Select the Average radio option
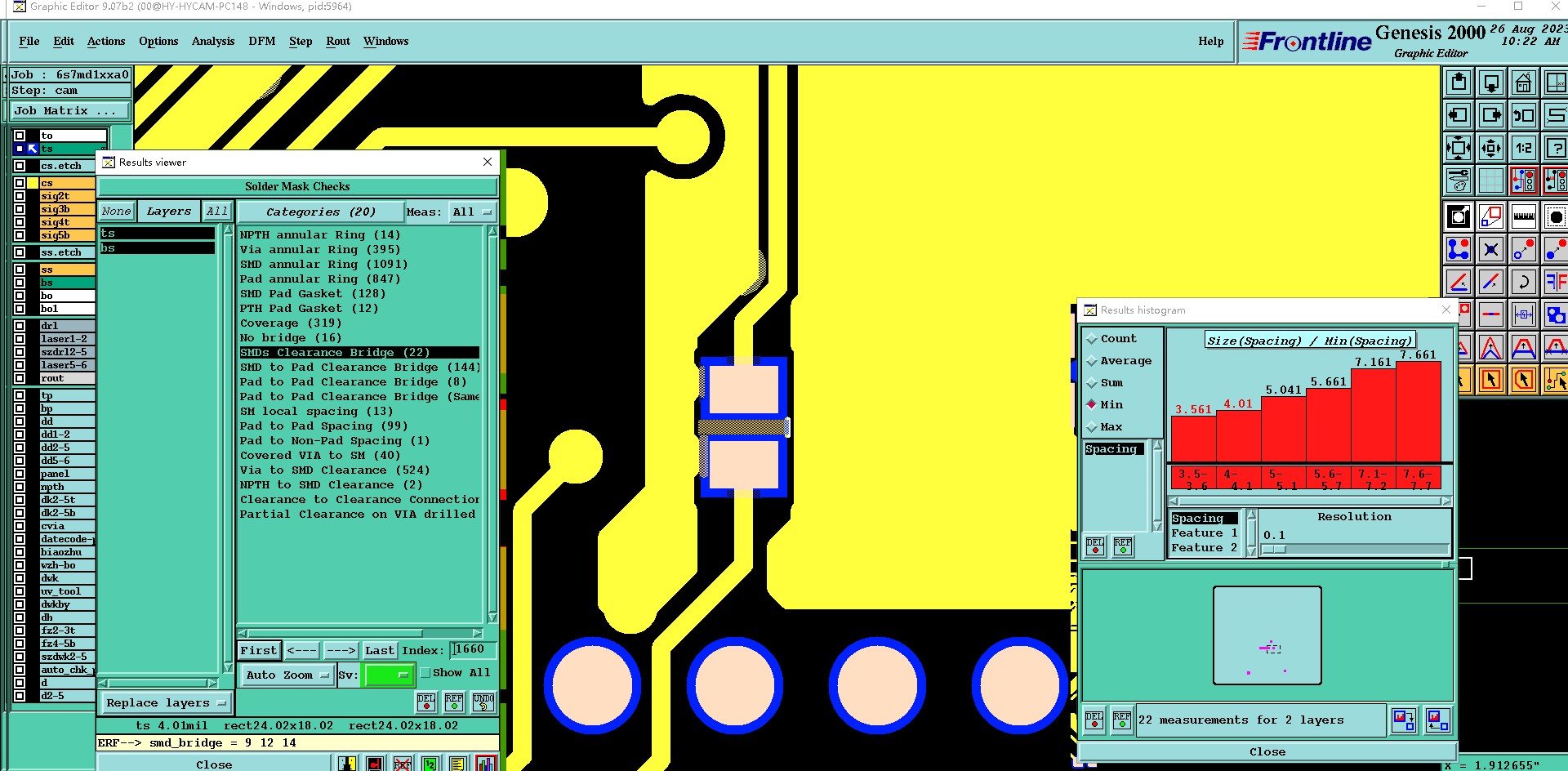The image size is (1568, 771). tap(1119, 361)
